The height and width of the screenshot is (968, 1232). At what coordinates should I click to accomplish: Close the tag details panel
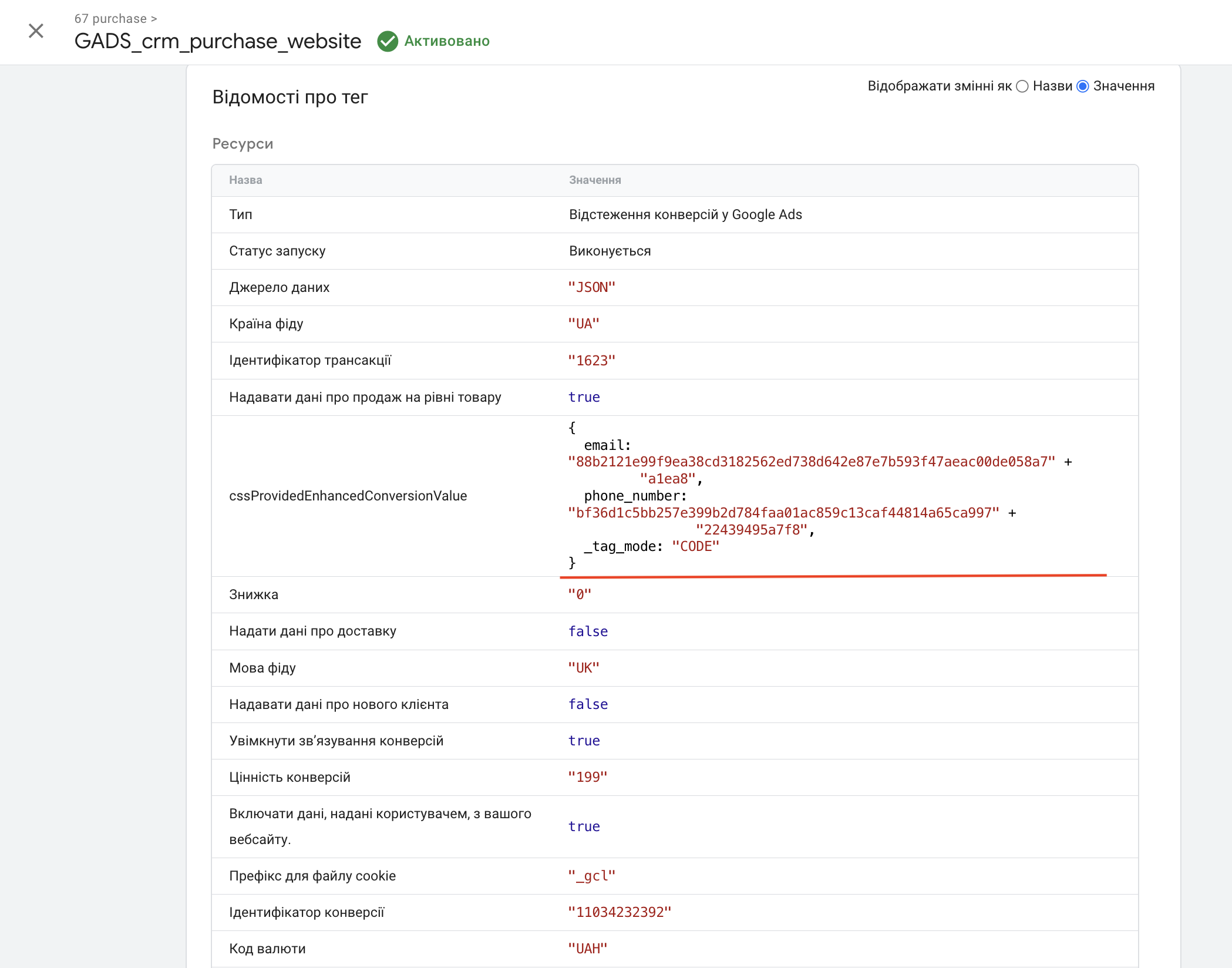(x=36, y=31)
